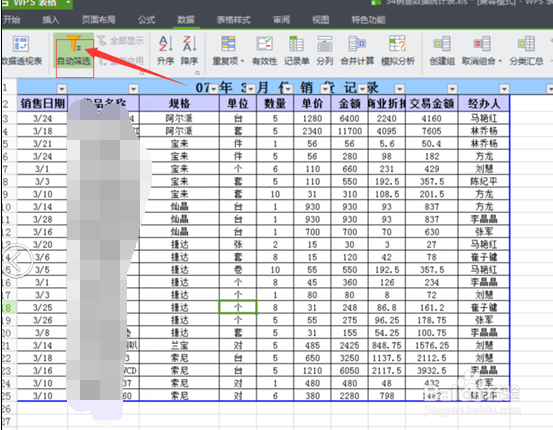
Task: Click row header 27
Action: [x=7, y=422]
